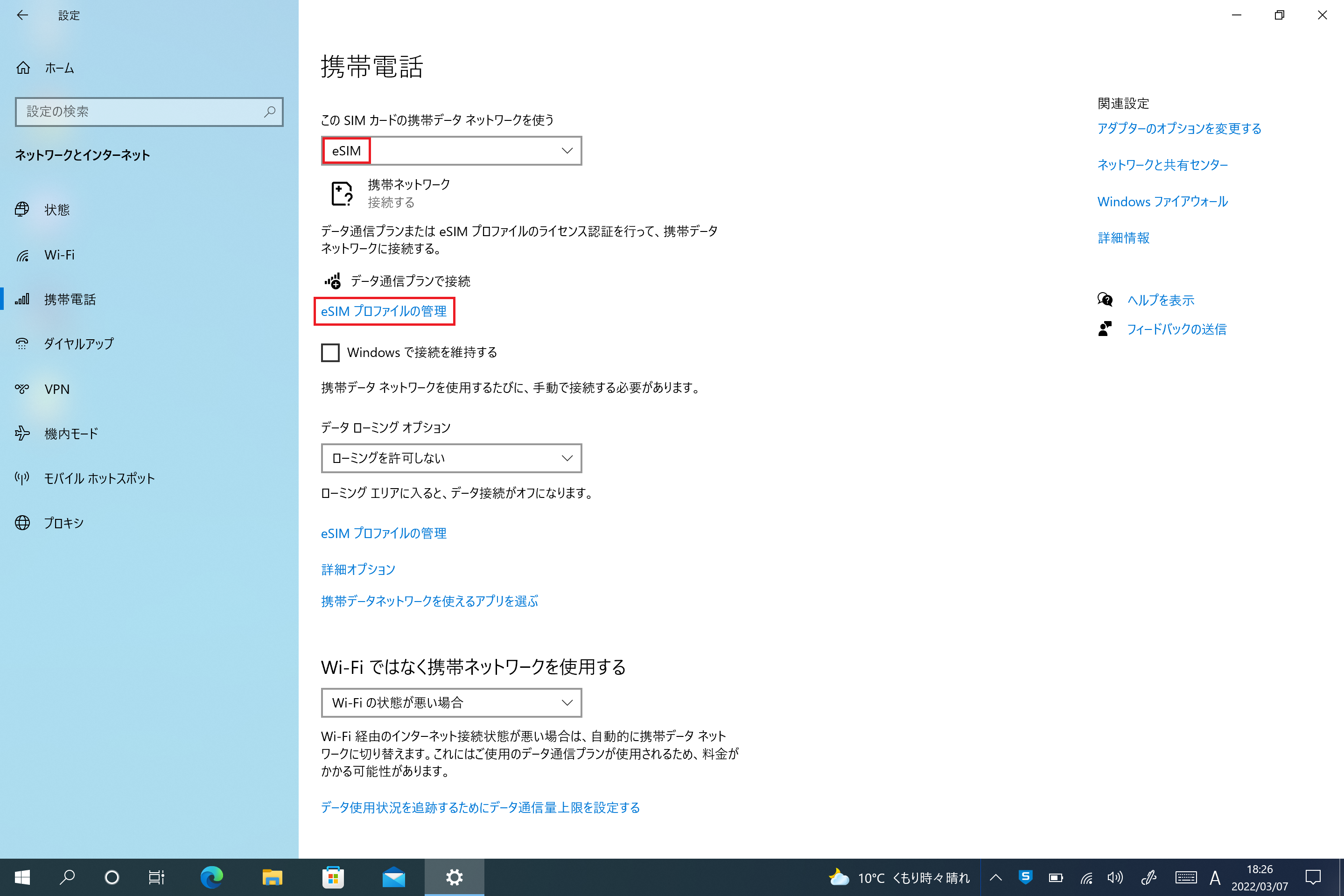Click the 状態 globe icon in sidebar
Image resolution: width=1344 pixels, height=896 pixels.
(22, 210)
